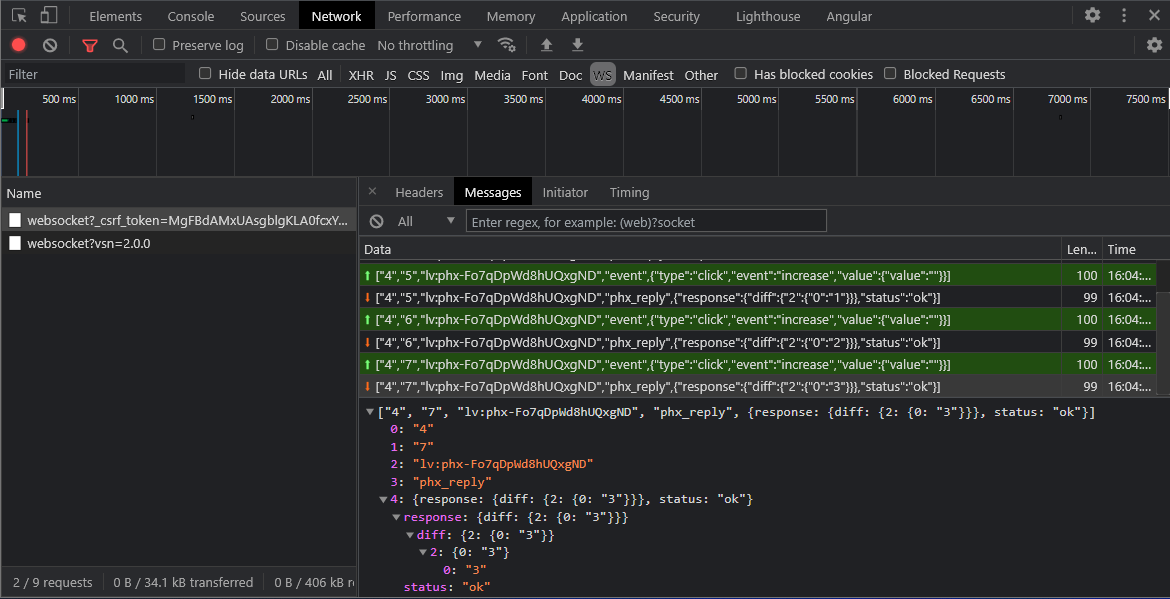The width and height of the screenshot is (1170, 599).
Task: Open the Lighthouse panel
Action: (x=767, y=15)
